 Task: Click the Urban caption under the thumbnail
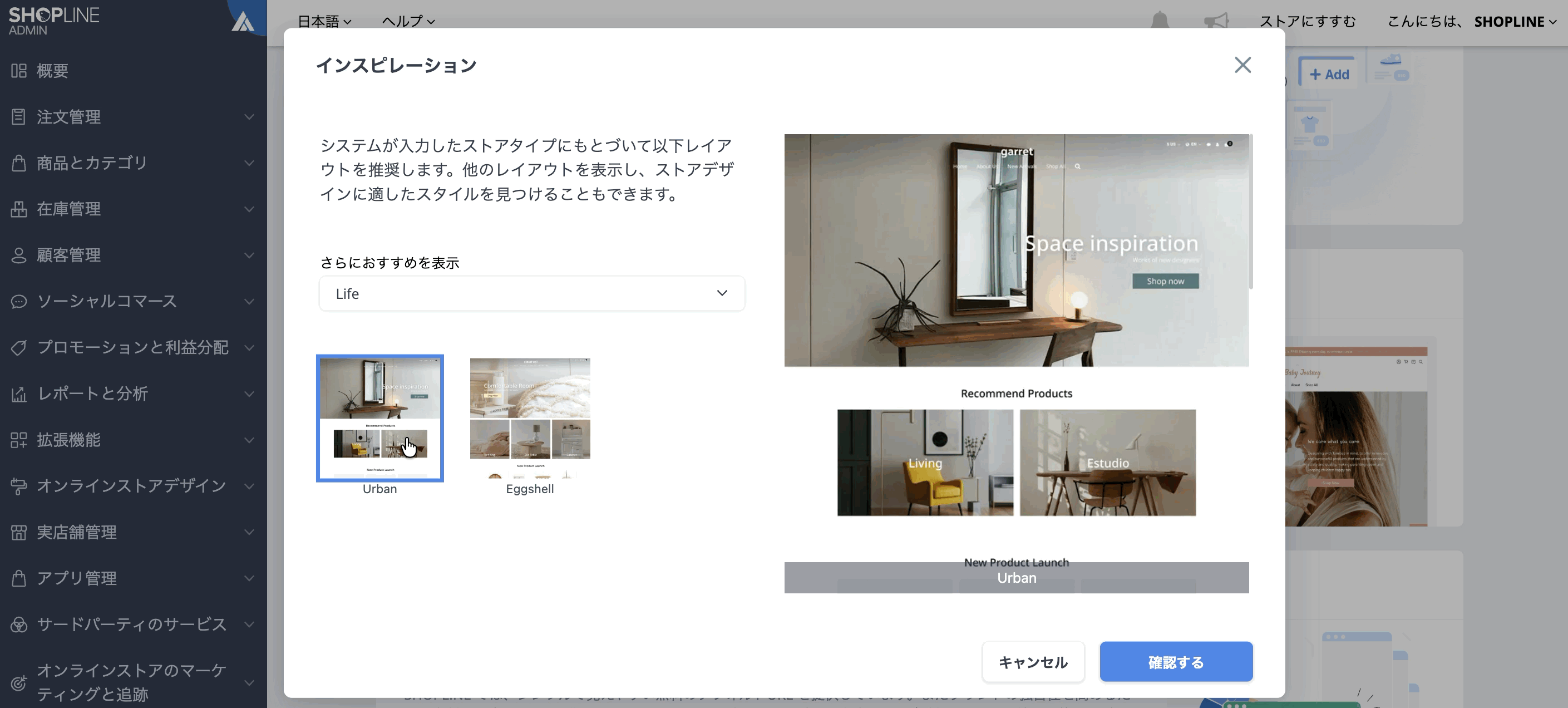pos(380,489)
